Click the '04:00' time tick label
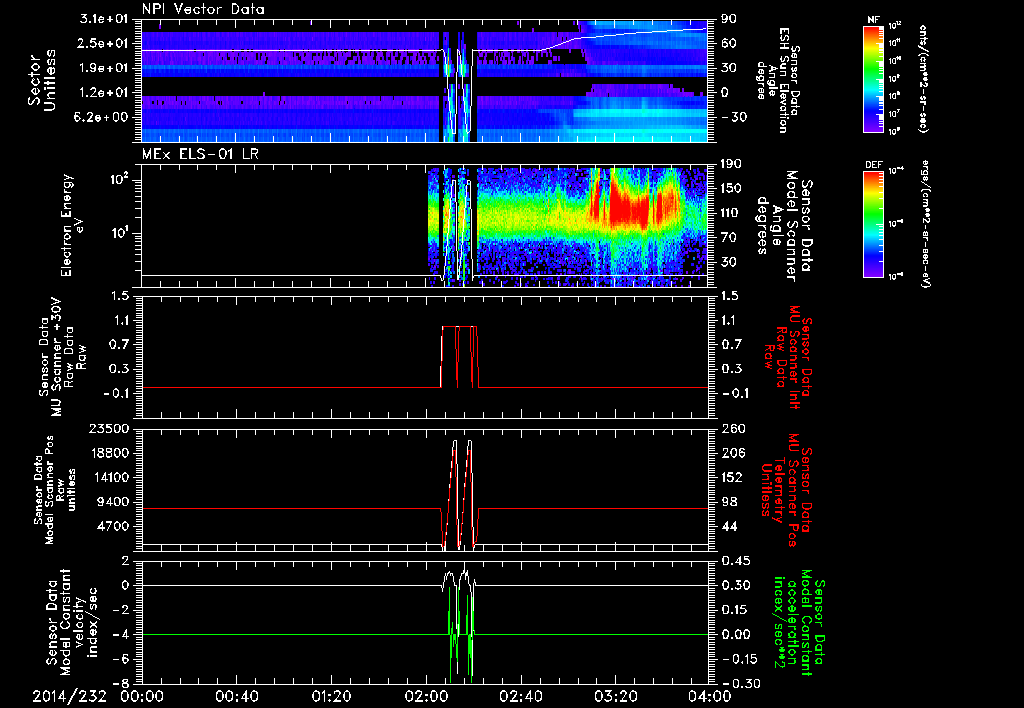Viewport: 1024px width, 708px height. (709, 697)
